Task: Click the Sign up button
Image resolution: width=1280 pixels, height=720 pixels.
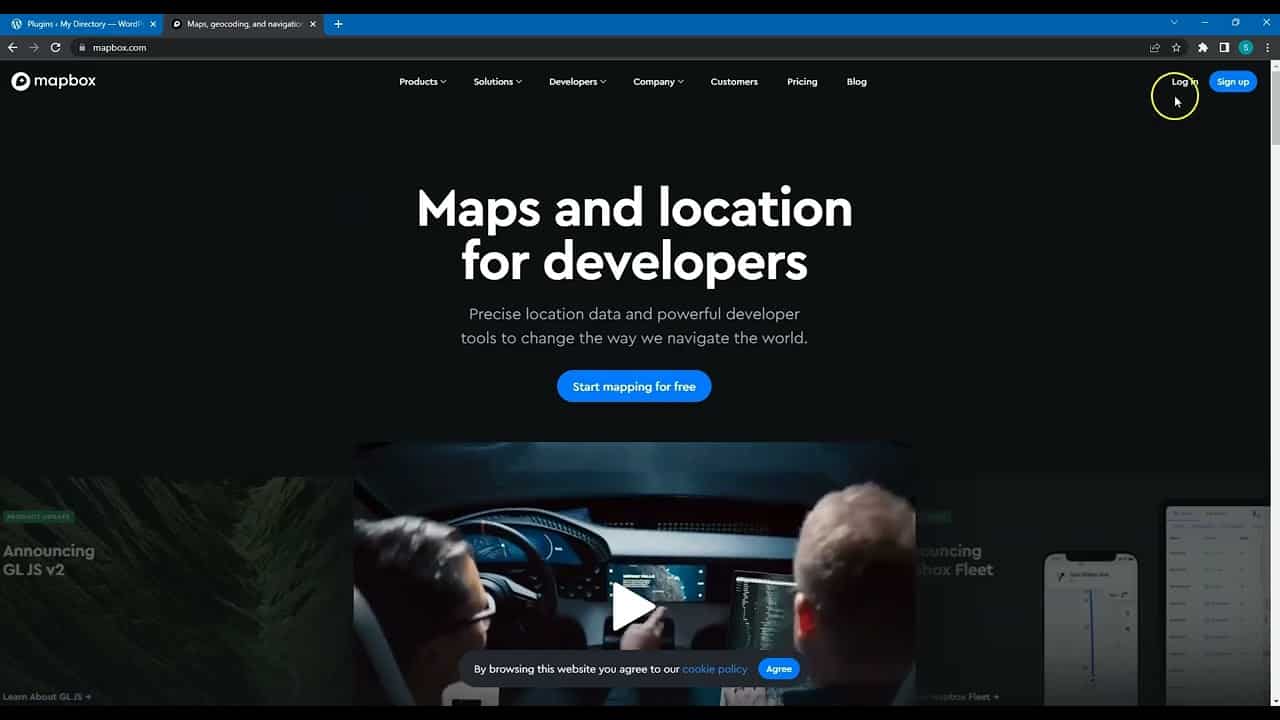Action: click(x=1233, y=82)
